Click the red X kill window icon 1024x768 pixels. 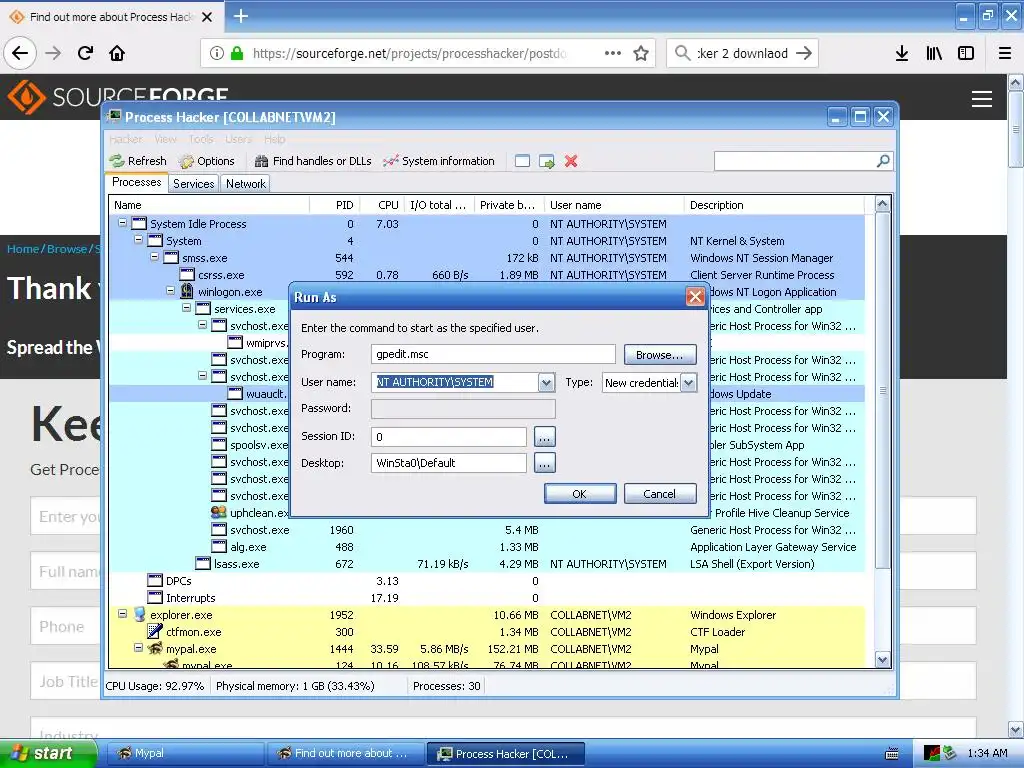point(571,161)
